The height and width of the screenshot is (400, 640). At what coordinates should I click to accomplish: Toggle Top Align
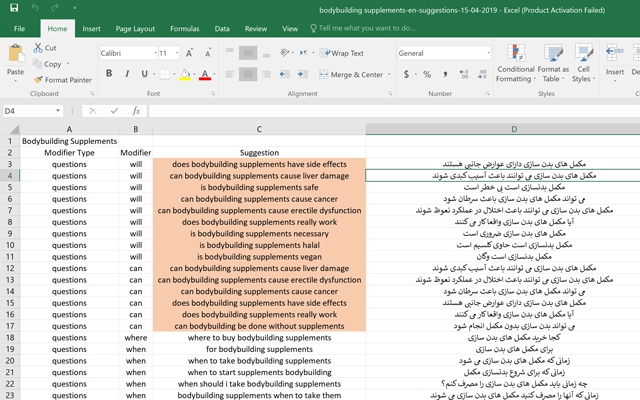pyautogui.click(x=230, y=53)
